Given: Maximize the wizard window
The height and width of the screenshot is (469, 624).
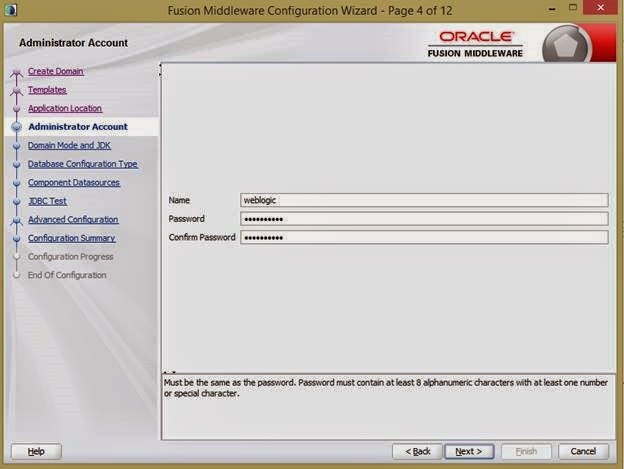Looking at the screenshot, I should pos(573,7).
